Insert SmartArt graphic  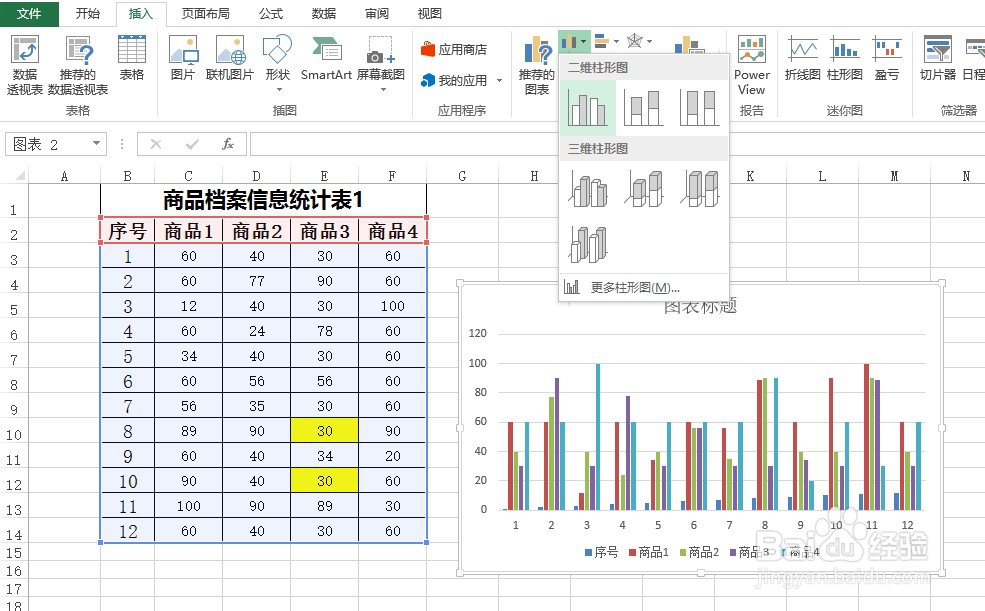pos(326,58)
